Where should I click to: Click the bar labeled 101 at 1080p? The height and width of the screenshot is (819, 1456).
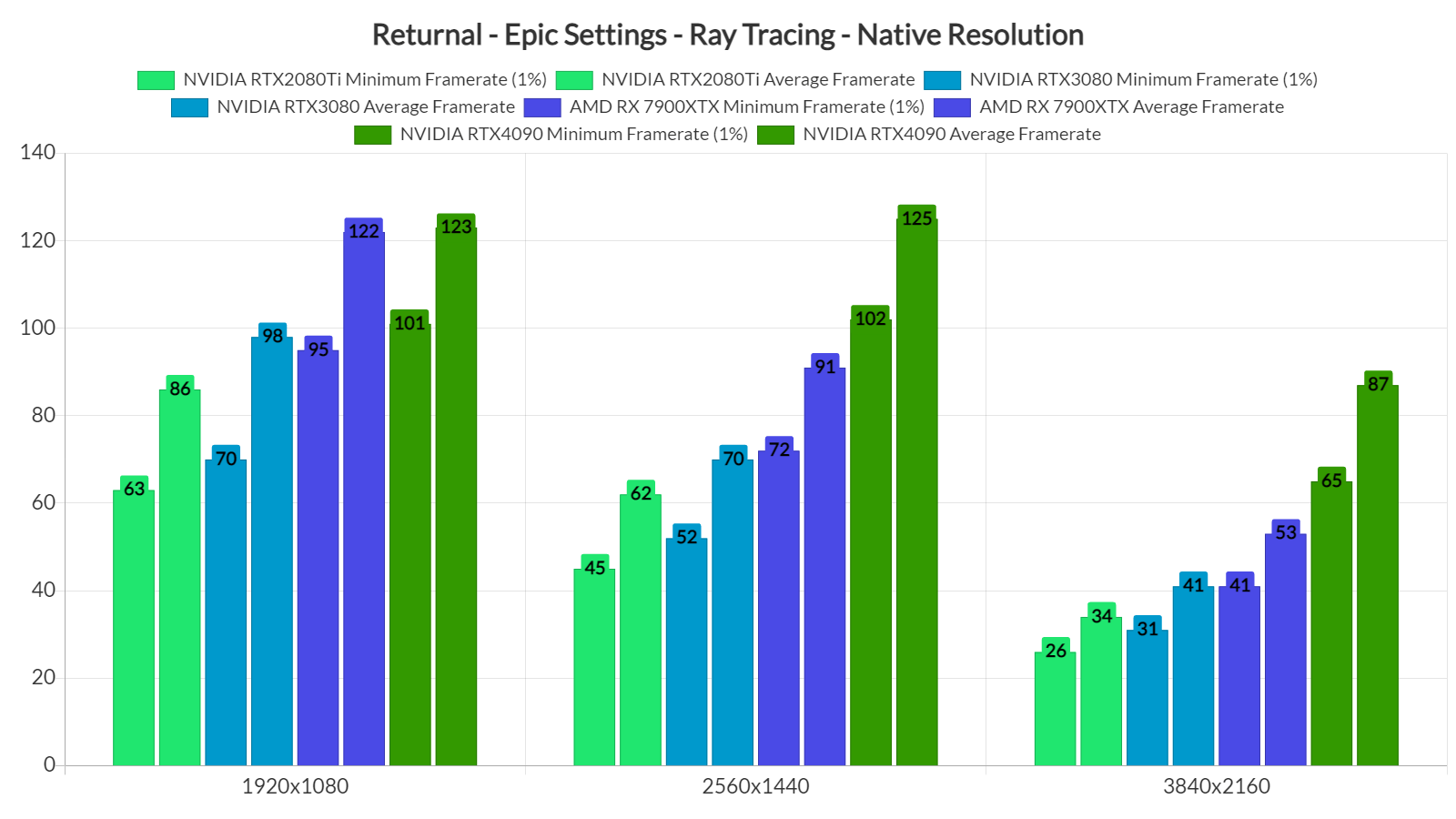[x=410, y=545]
